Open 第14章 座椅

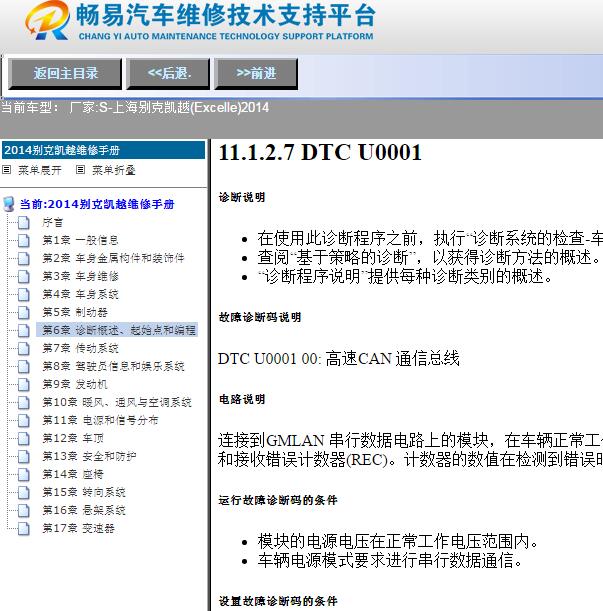tap(73, 474)
